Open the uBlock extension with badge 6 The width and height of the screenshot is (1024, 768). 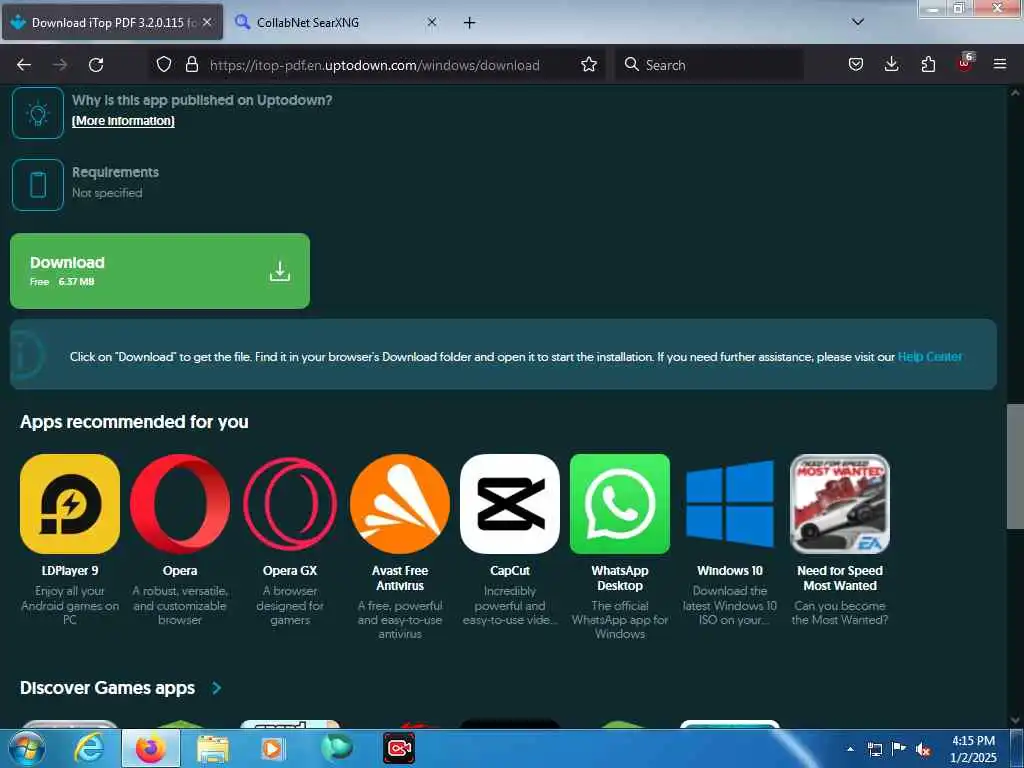coord(965,63)
